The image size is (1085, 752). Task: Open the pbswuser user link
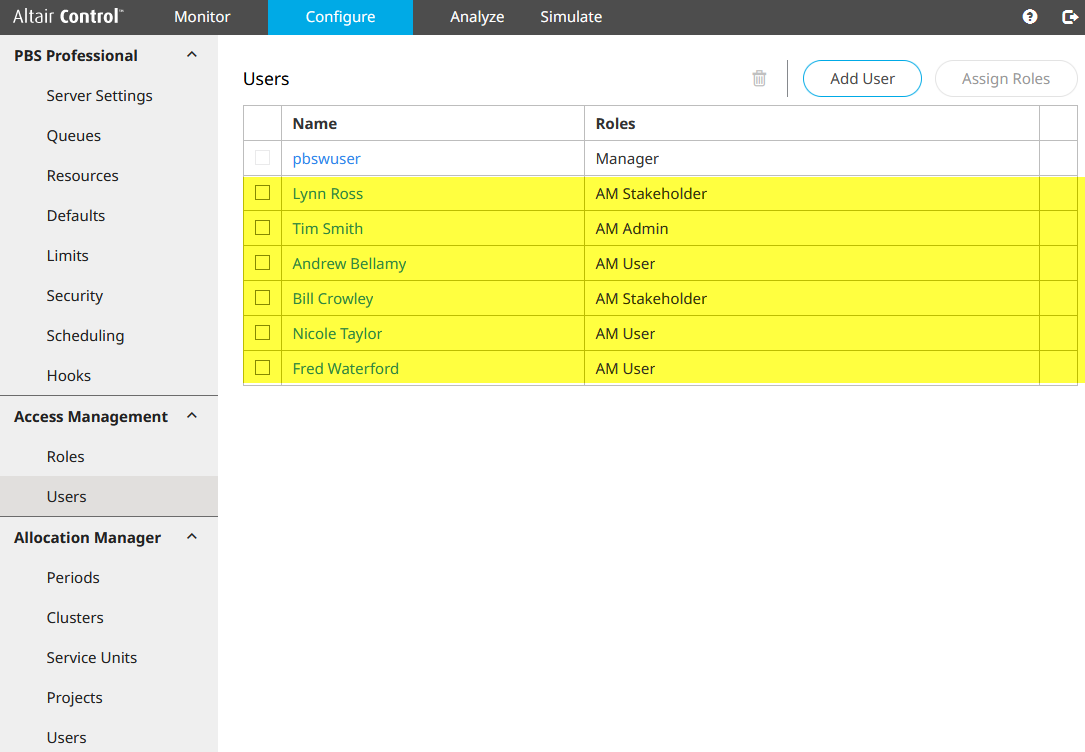[x=326, y=158]
